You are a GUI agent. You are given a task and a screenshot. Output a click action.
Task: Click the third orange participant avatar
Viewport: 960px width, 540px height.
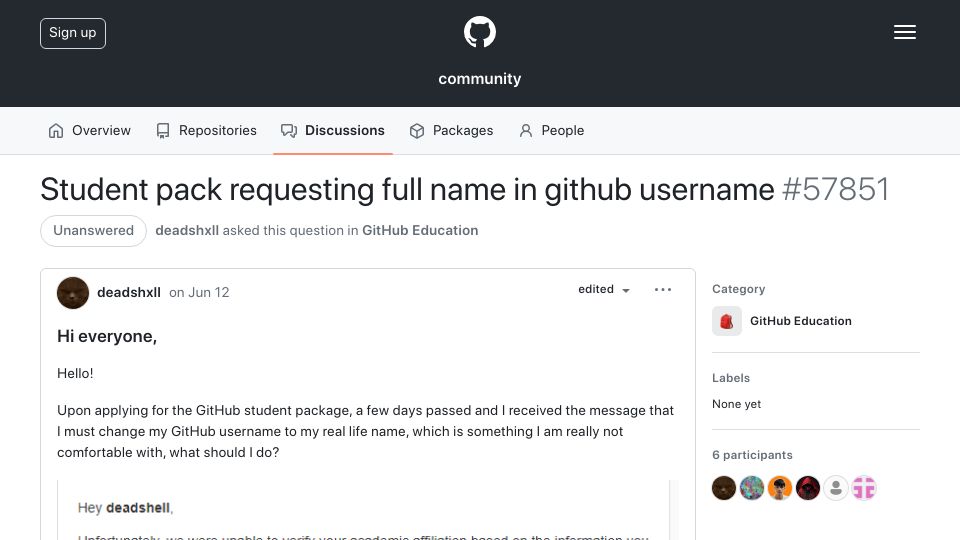(x=780, y=488)
